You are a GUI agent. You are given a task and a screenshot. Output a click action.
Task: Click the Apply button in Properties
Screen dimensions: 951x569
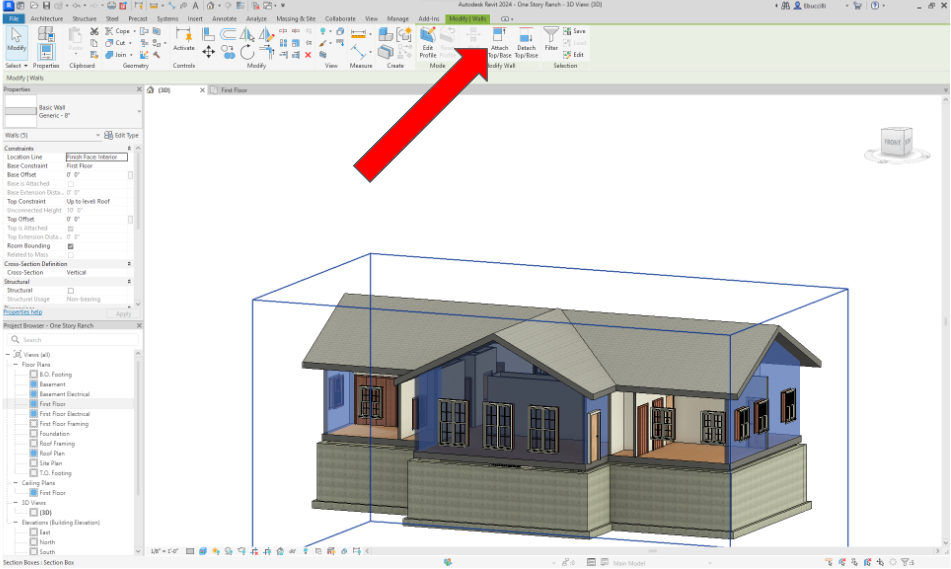click(123, 314)
